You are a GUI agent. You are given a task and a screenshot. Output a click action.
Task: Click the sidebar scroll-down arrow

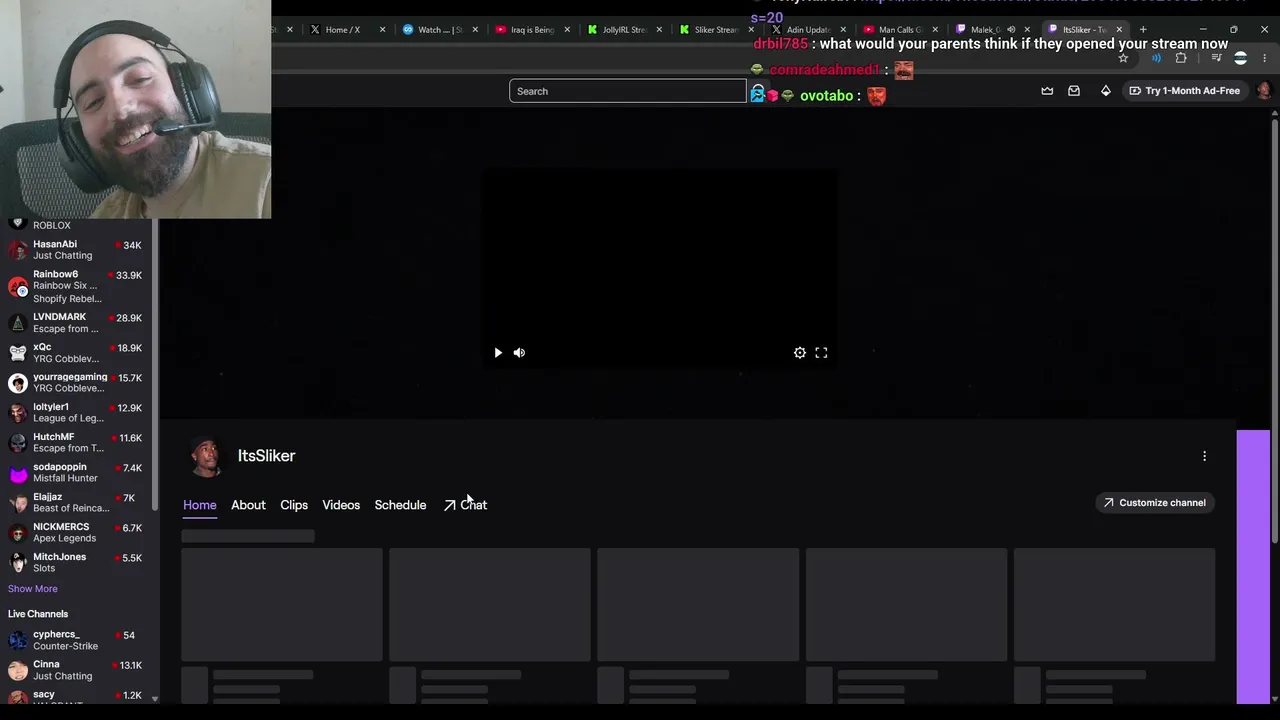pos(154,699)
